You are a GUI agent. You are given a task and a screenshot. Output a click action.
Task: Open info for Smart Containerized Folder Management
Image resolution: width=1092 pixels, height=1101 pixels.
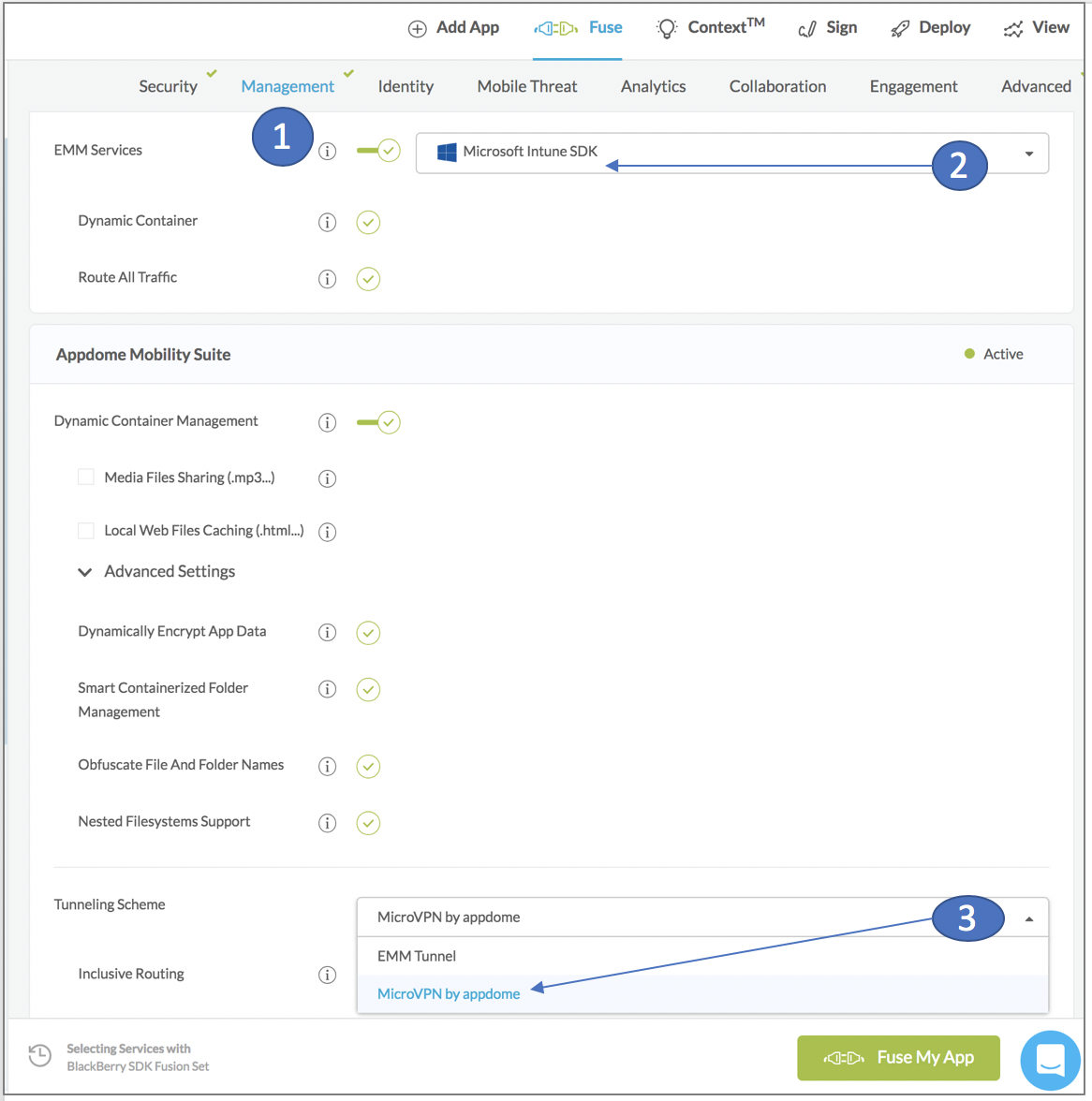click(x=327, y=689)
